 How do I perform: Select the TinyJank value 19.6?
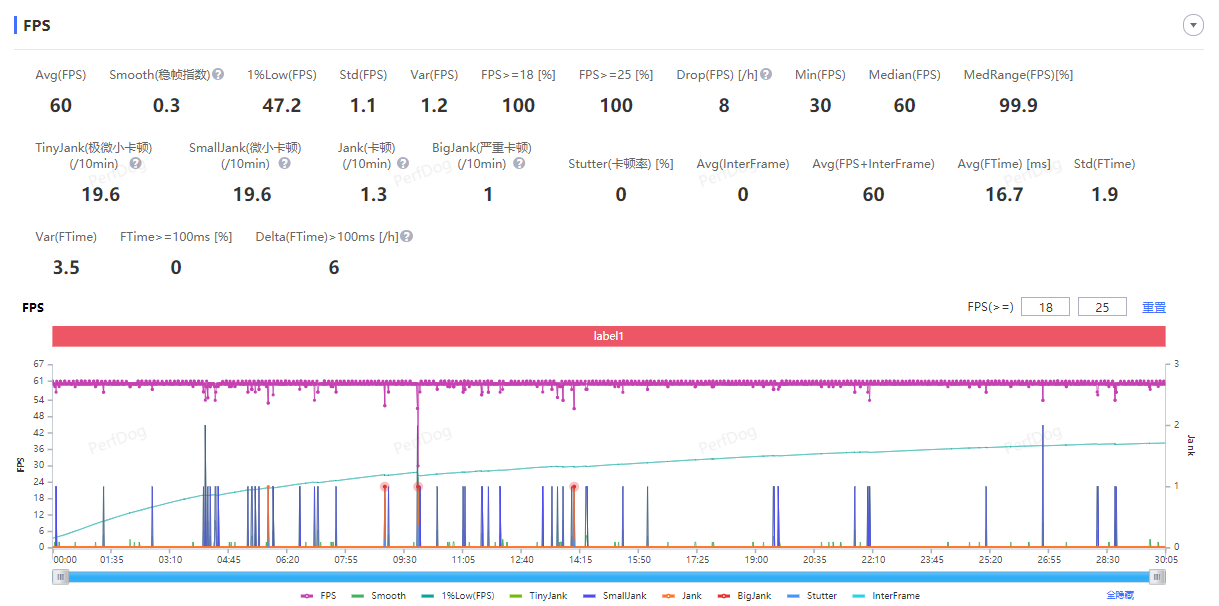pos(100,194)
